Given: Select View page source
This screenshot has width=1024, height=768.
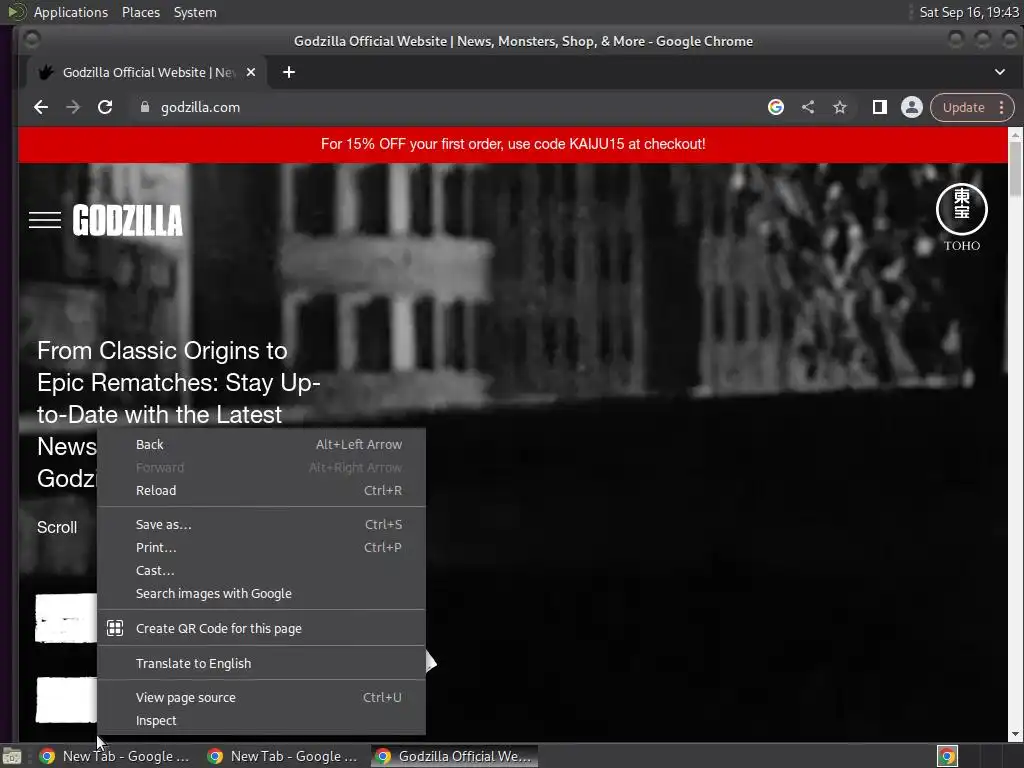Looking at the screenshot, I should click(x=261, y=697).
